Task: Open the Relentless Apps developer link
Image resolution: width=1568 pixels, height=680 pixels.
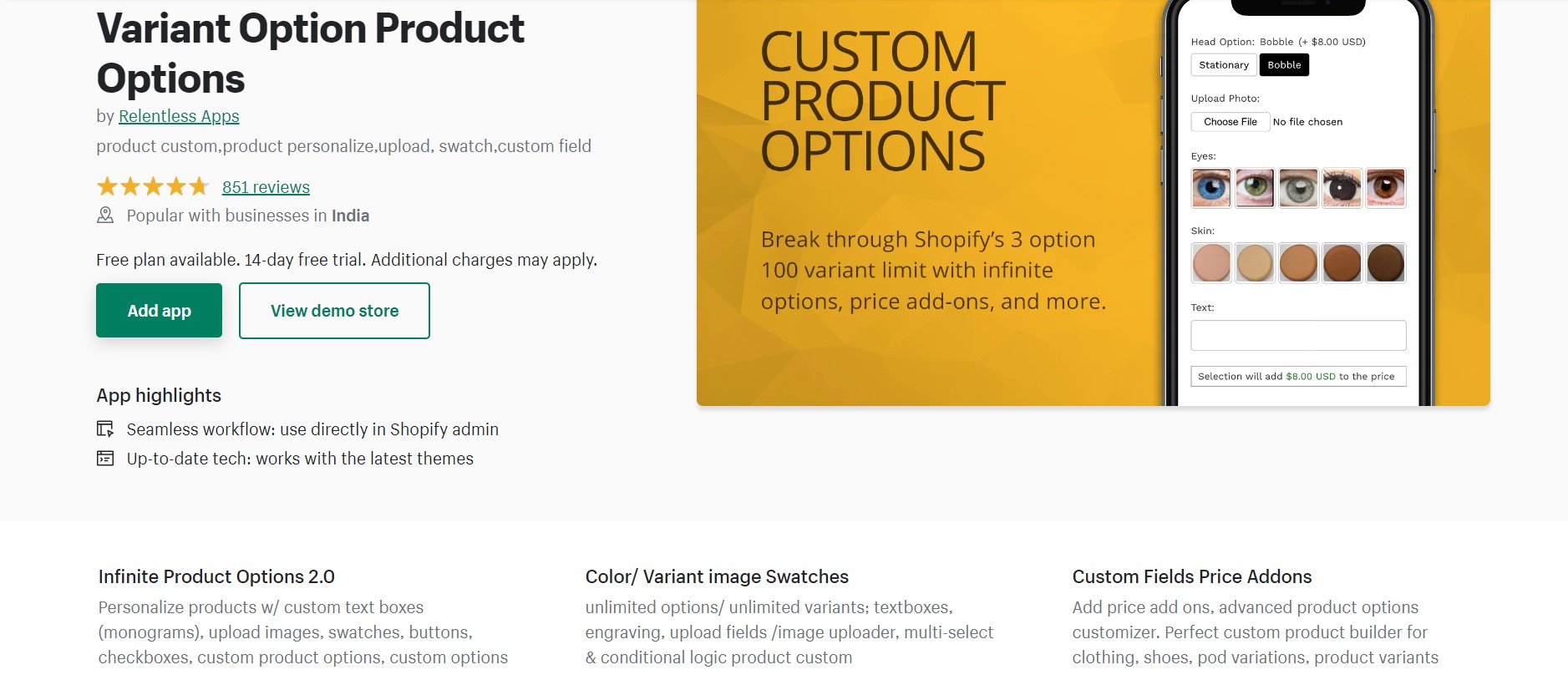Action: coord(179,116)
